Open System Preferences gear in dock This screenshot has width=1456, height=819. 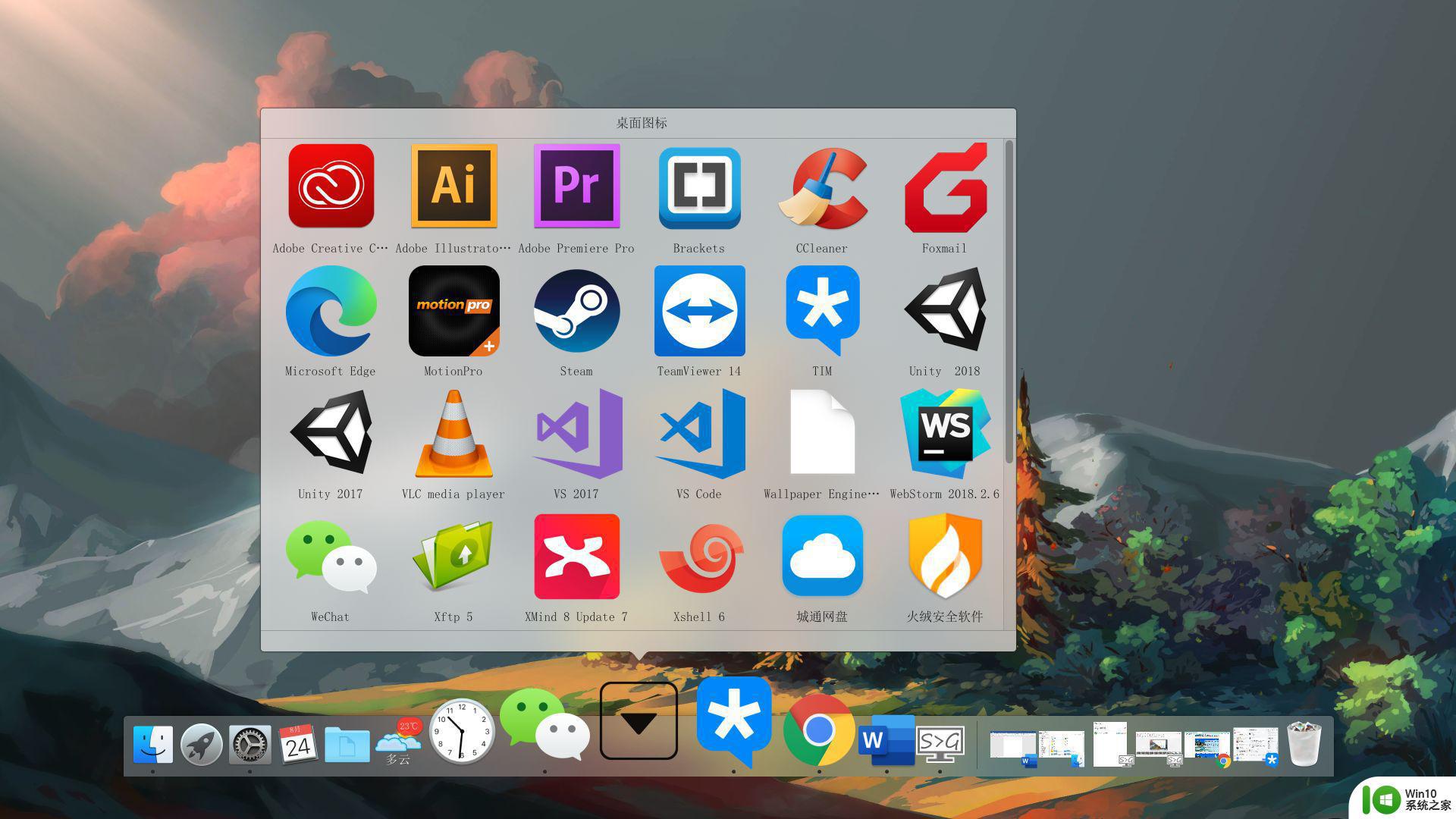(249, 744)
